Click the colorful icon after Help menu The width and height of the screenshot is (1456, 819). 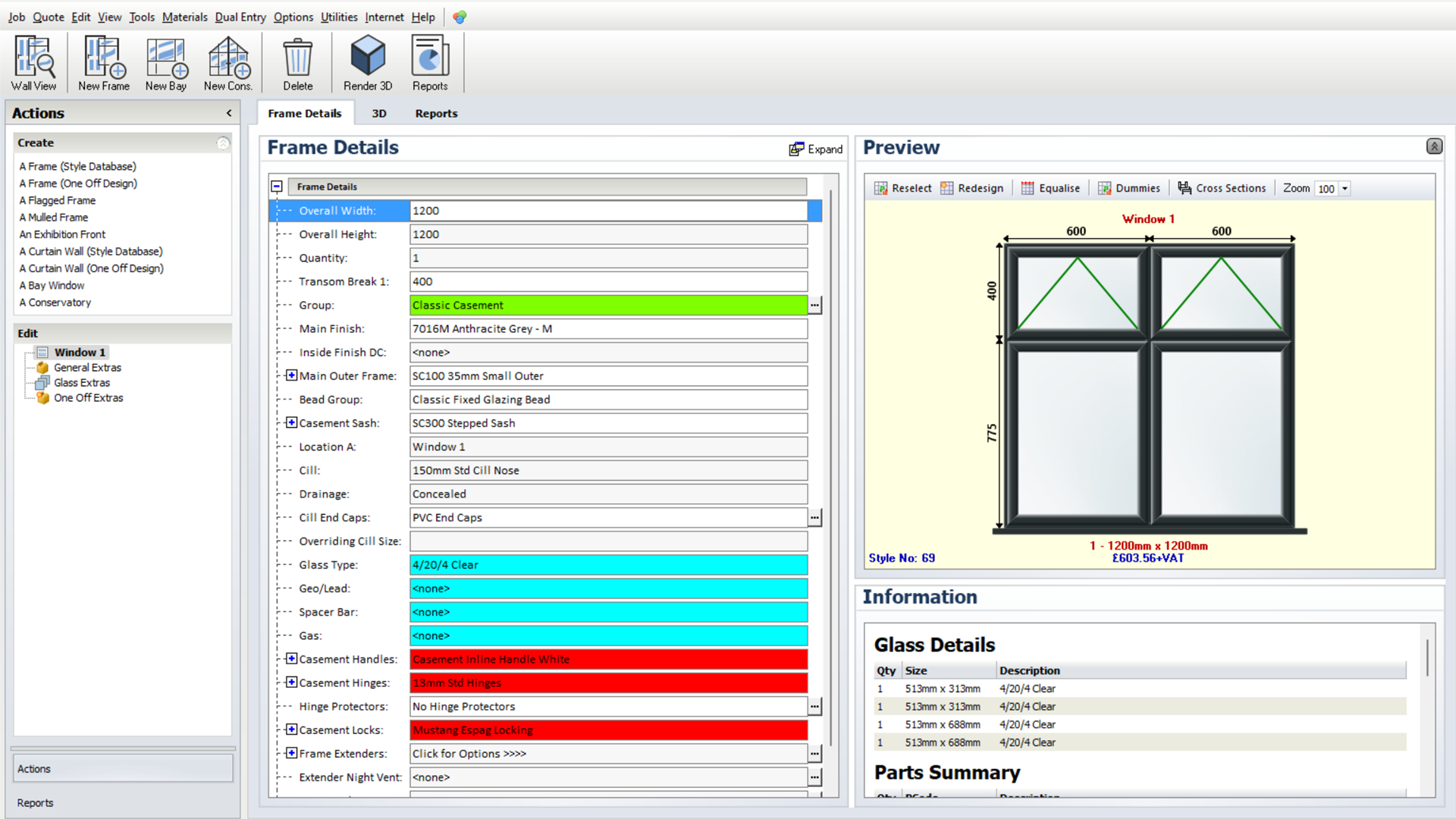click(x=460, y=17)
